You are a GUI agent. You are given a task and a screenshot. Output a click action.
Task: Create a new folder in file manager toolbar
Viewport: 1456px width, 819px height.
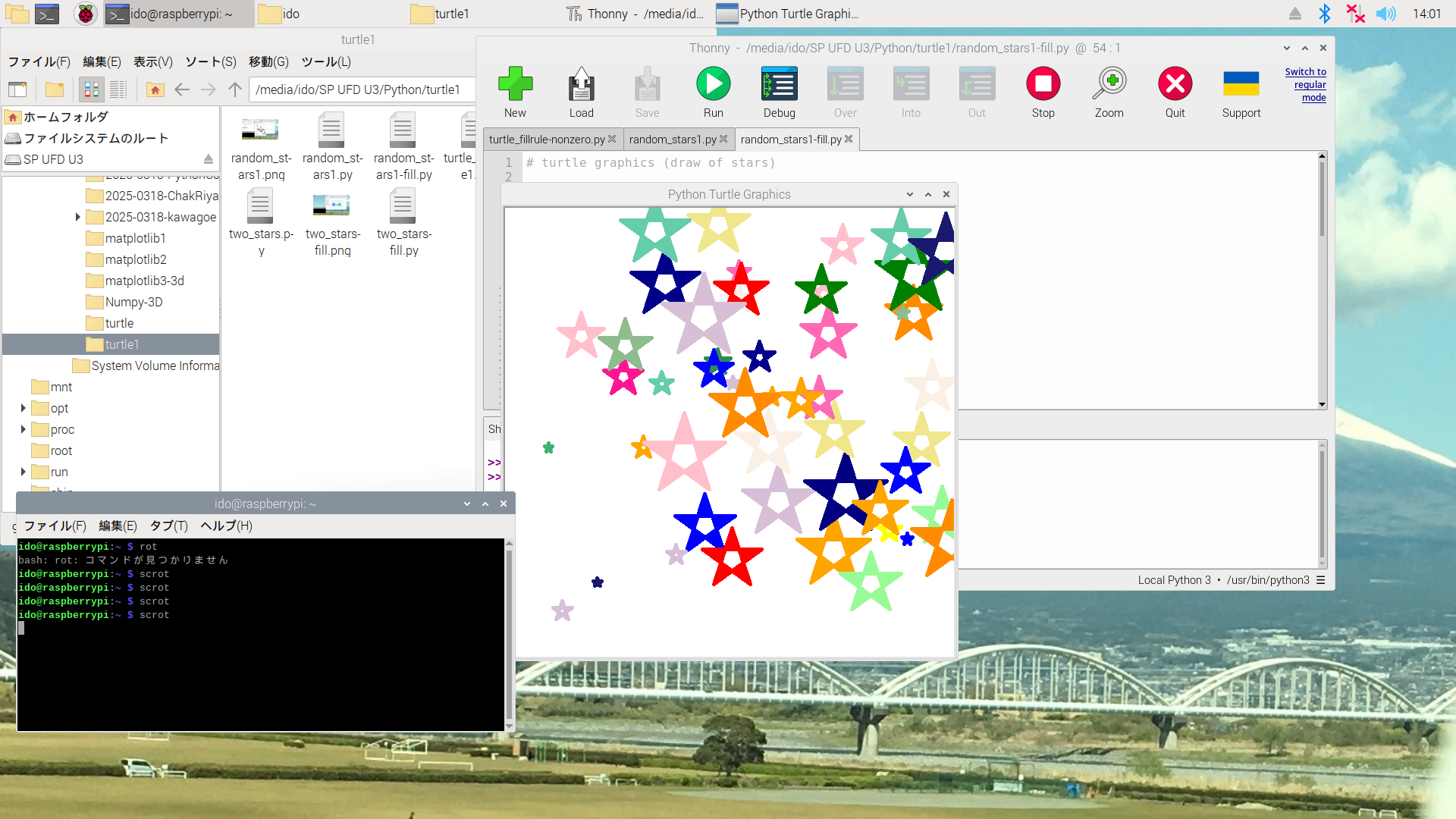[x=55, y=89]
